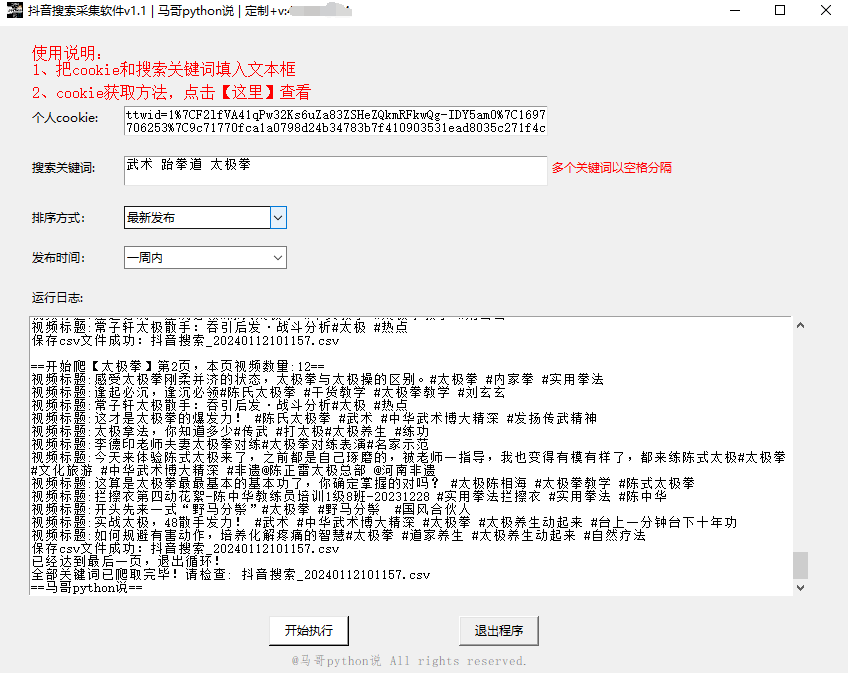Click log line '开头先来一式"野马分鬃"'
Screen dimensions: 848x673
coord(251,509)
